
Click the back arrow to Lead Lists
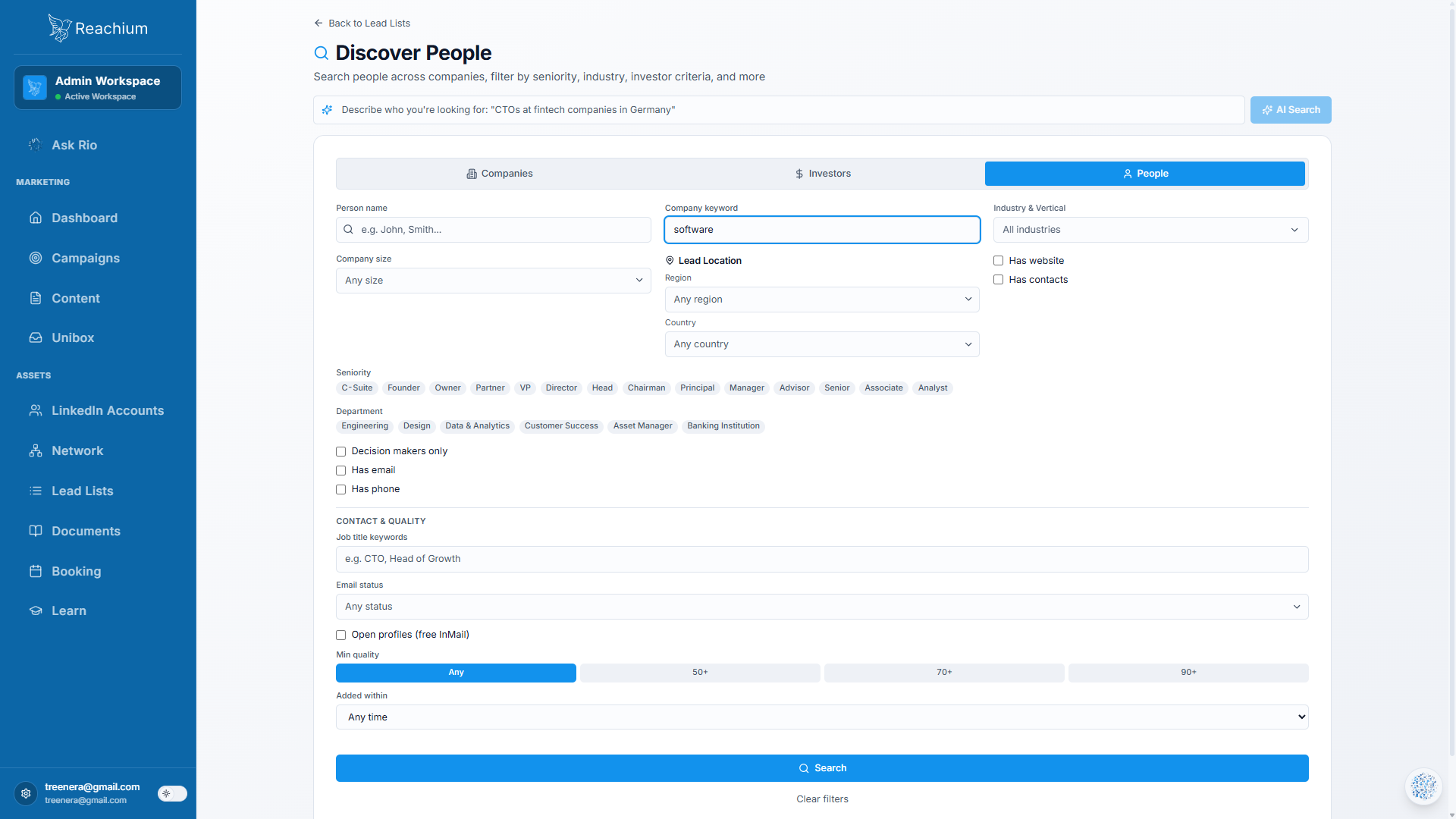tap(318, 23)
